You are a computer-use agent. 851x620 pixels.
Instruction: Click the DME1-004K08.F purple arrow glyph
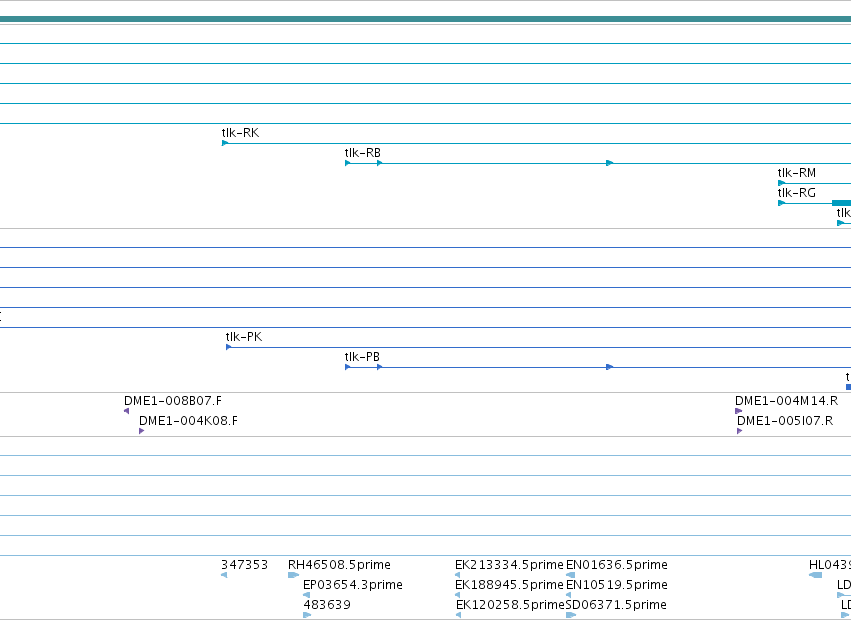coord(142,431)
